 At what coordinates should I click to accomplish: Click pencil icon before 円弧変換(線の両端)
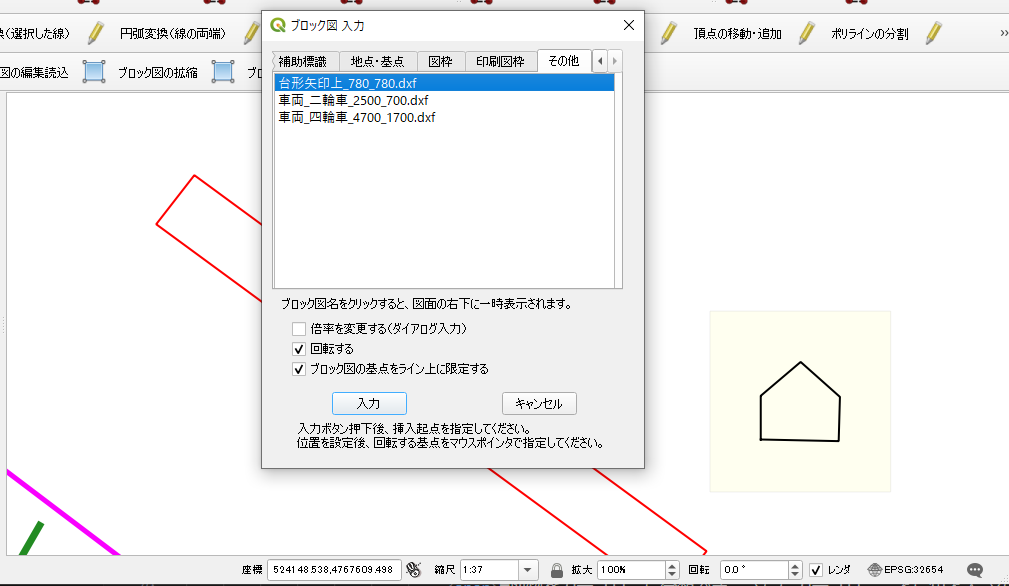(95, 33)
